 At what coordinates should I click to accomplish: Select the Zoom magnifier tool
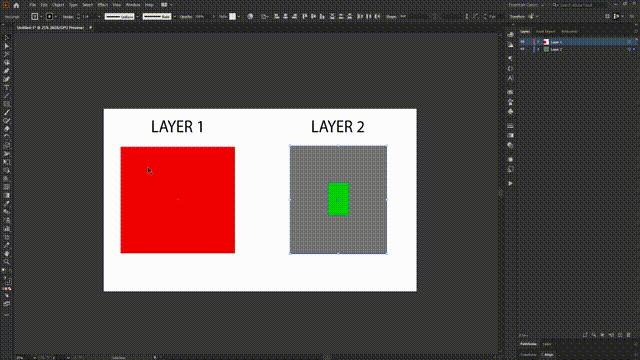[x=7, y=262]
